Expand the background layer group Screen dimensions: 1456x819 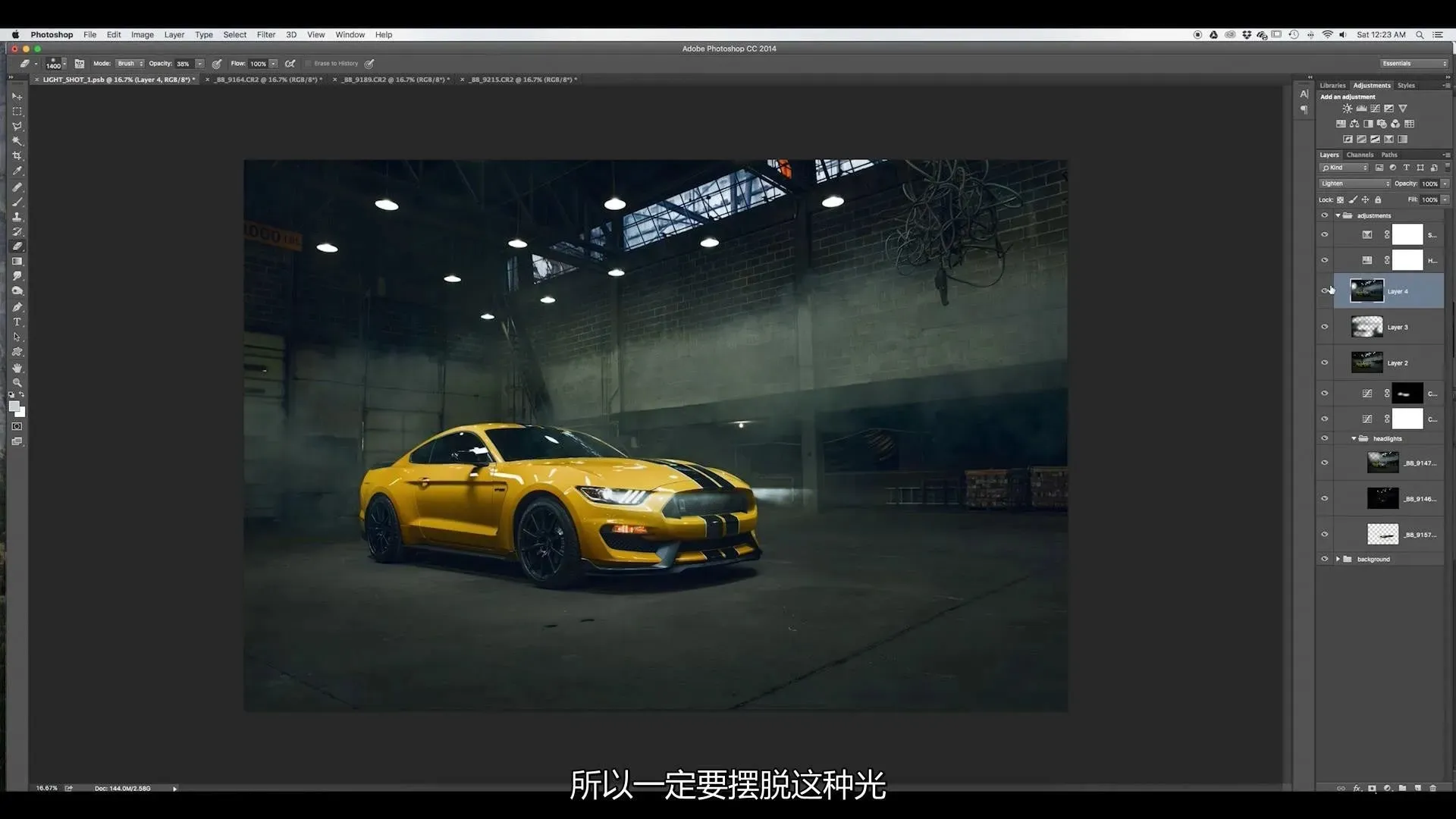(1338, 559)
